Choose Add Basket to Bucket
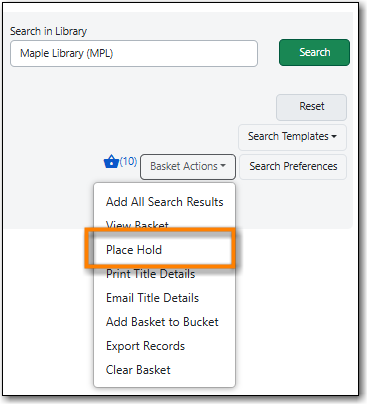This screenshot has width=367, height=404. coord(162,322)
